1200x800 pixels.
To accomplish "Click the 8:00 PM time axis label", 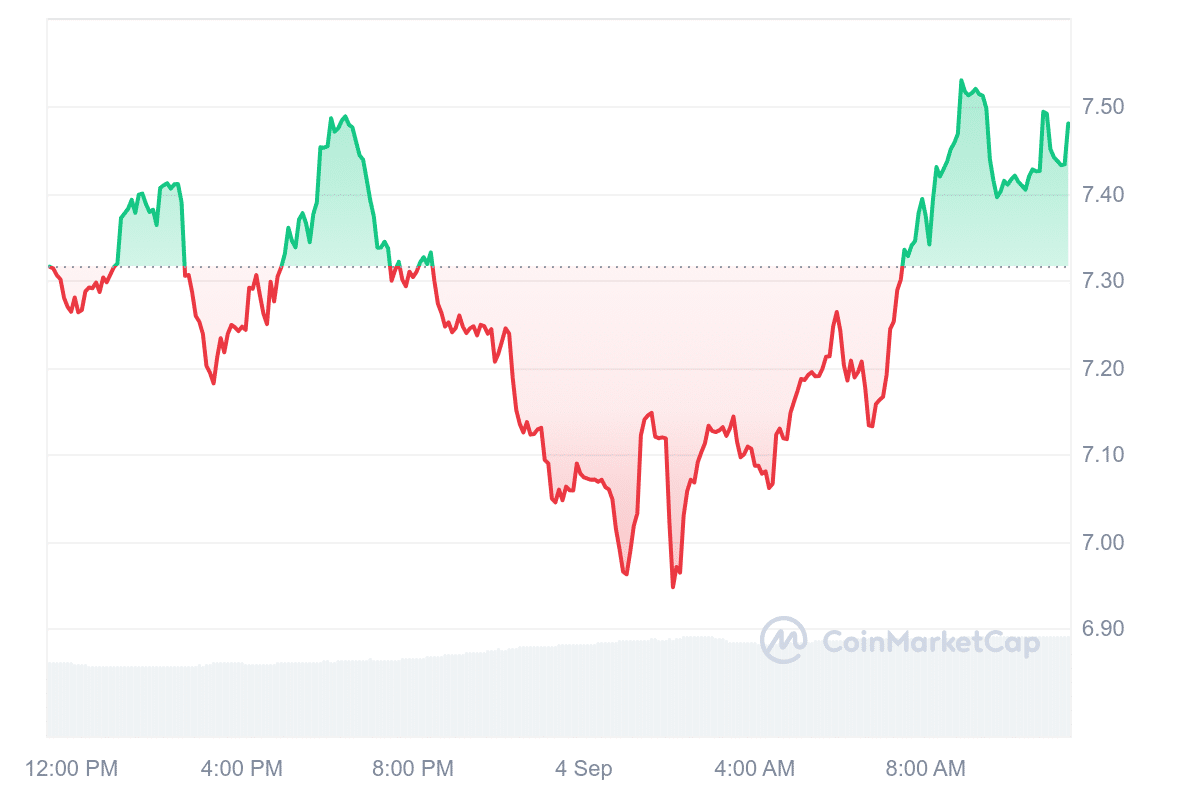I will point(412,768).
